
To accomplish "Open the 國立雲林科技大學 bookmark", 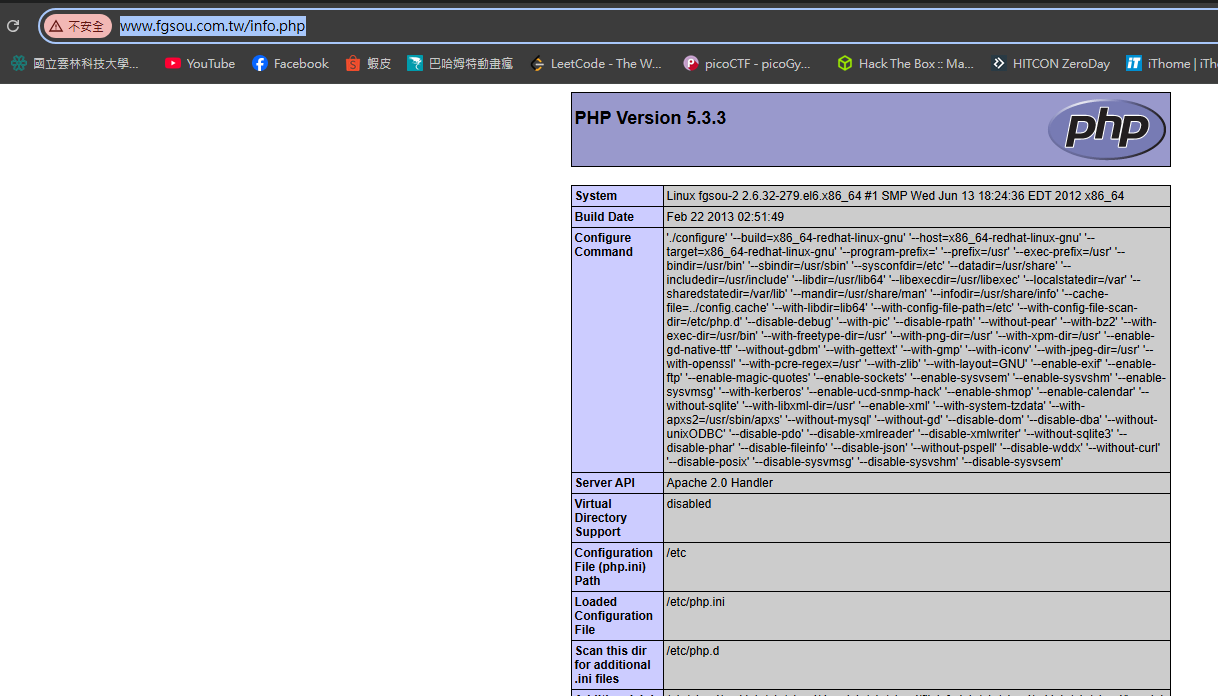I will coord(75,63).
